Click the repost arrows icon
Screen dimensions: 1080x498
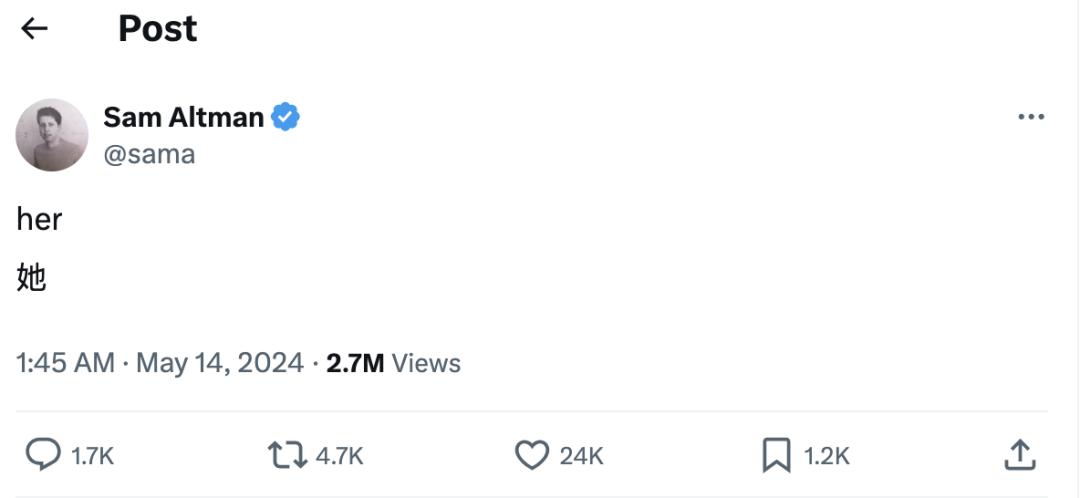click(x=287, y=456)
